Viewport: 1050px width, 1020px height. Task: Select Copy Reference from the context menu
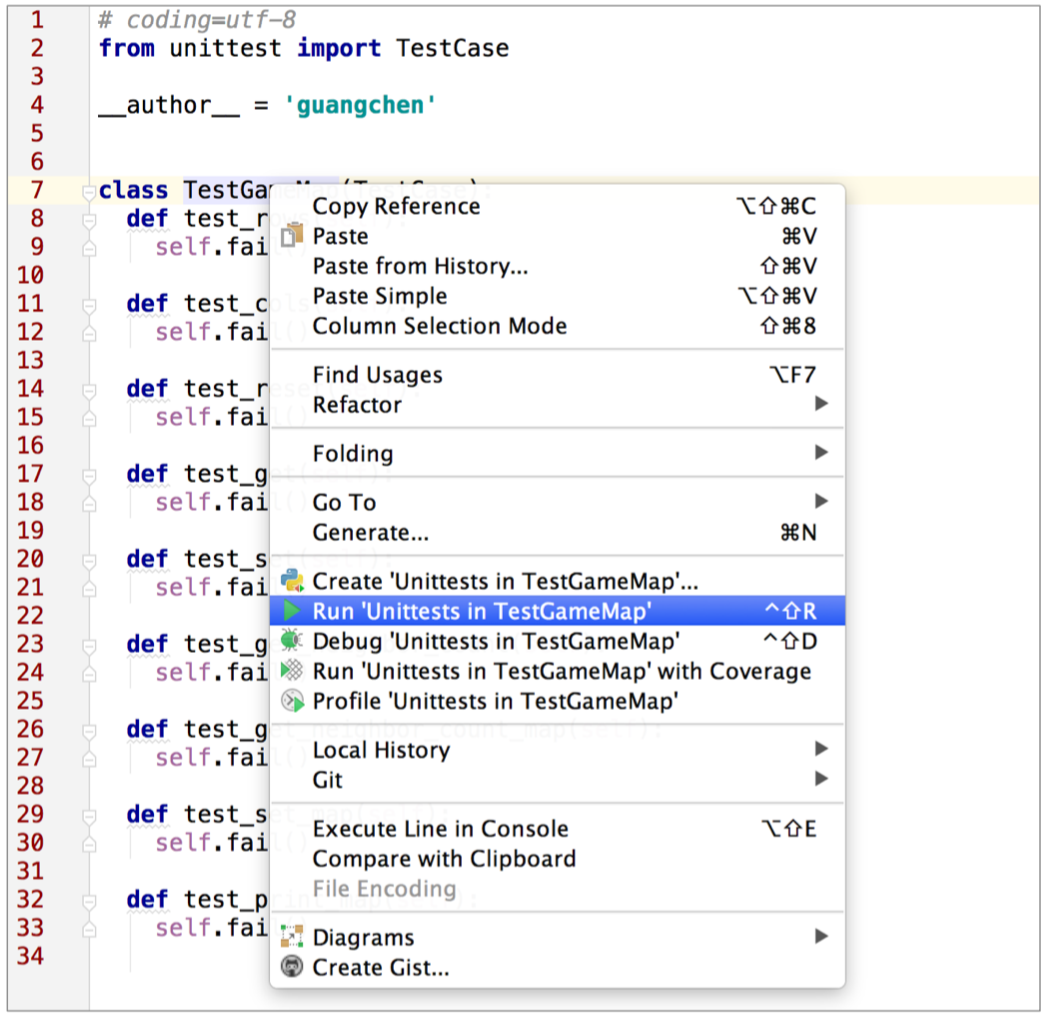click(x=557, y=206)
